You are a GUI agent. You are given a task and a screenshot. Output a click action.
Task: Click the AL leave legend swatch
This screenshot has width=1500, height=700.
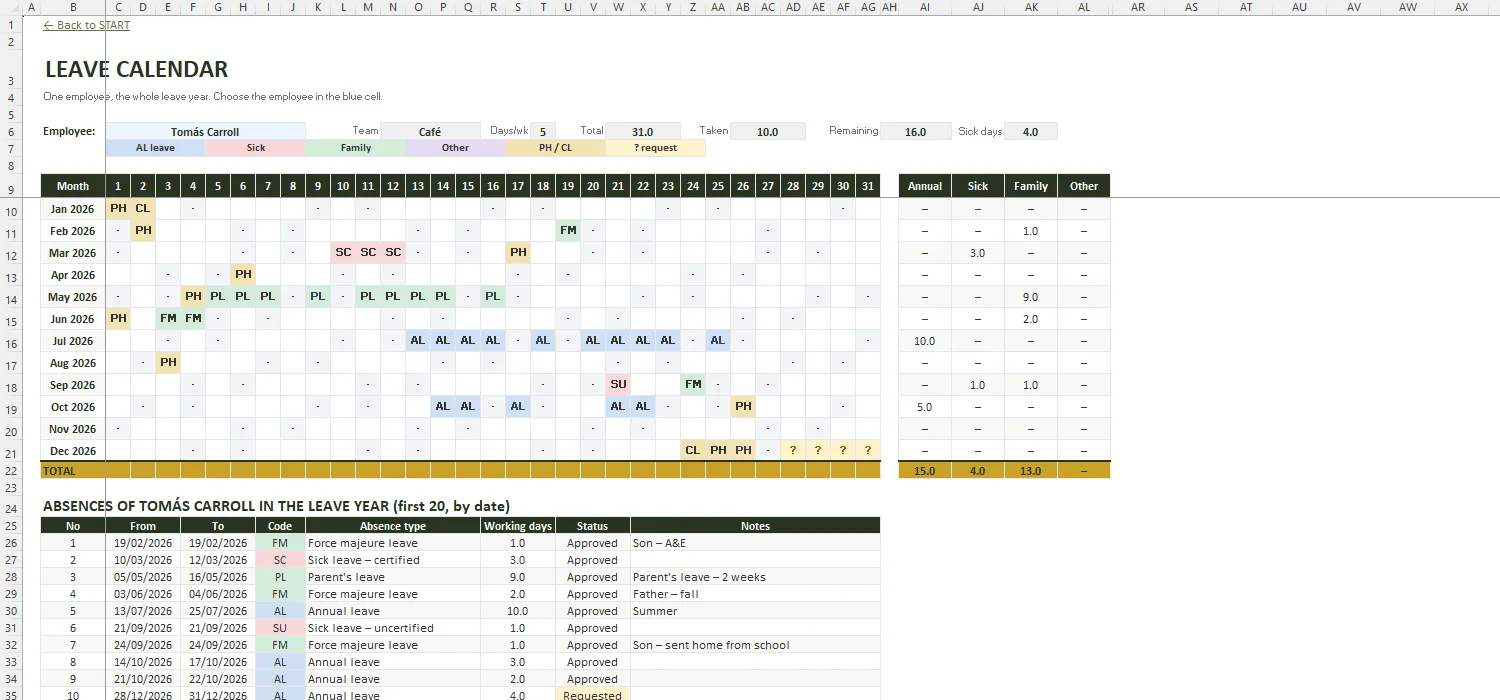[x=155, y=148]
